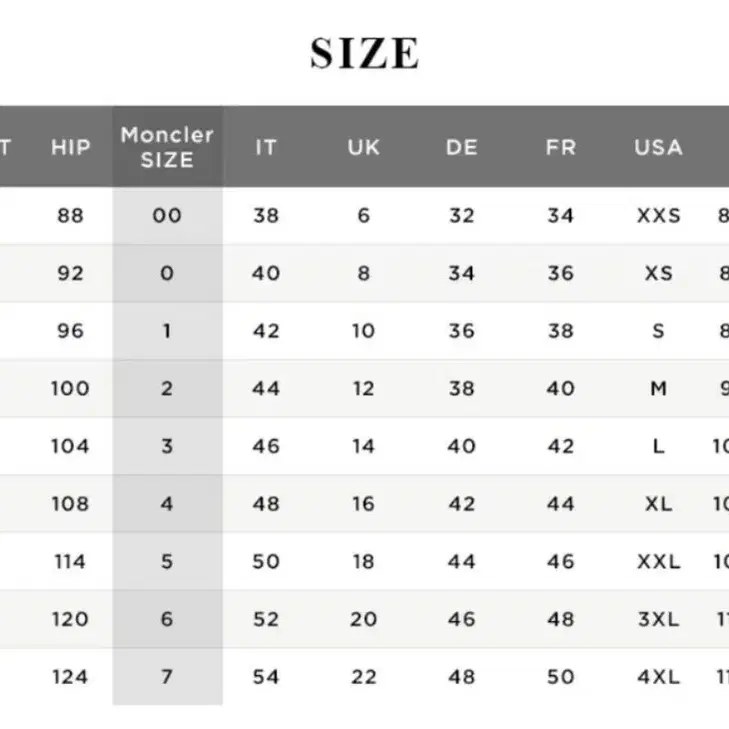729x729 pixels.
Task: Click IT size 48 cell
Action: 266,504
